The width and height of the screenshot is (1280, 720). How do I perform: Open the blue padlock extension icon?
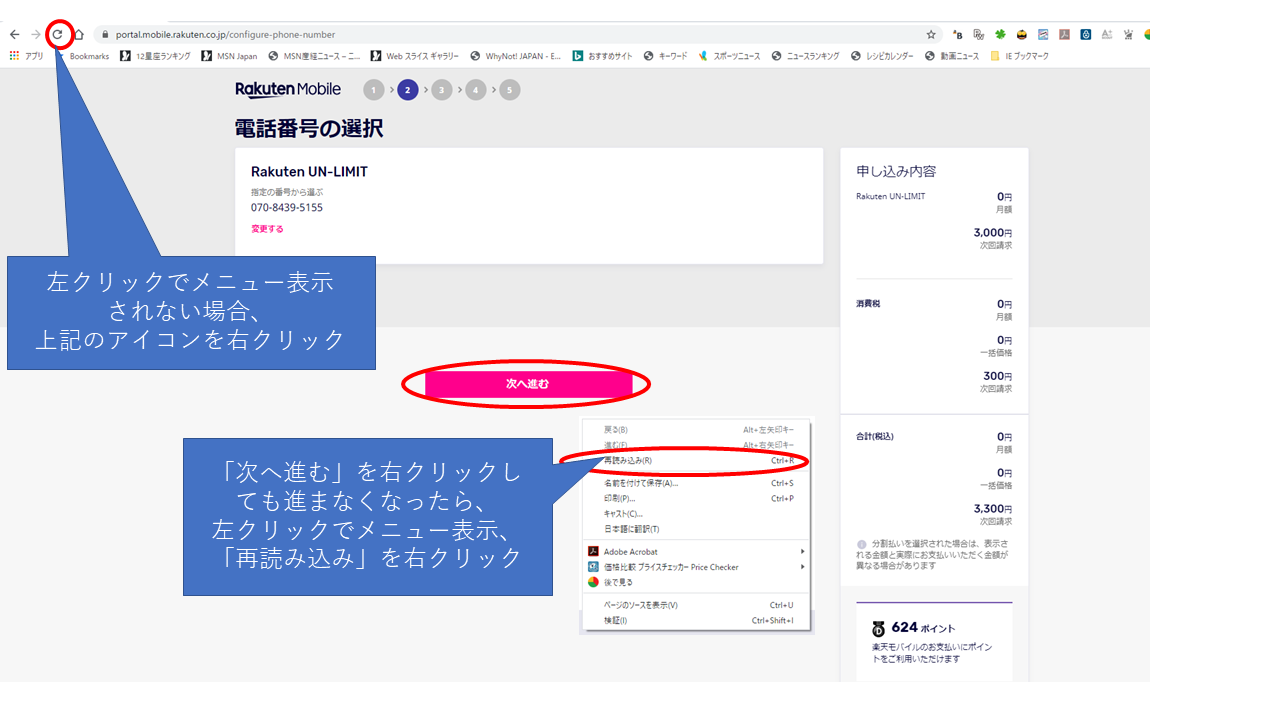click(1086, 34)
